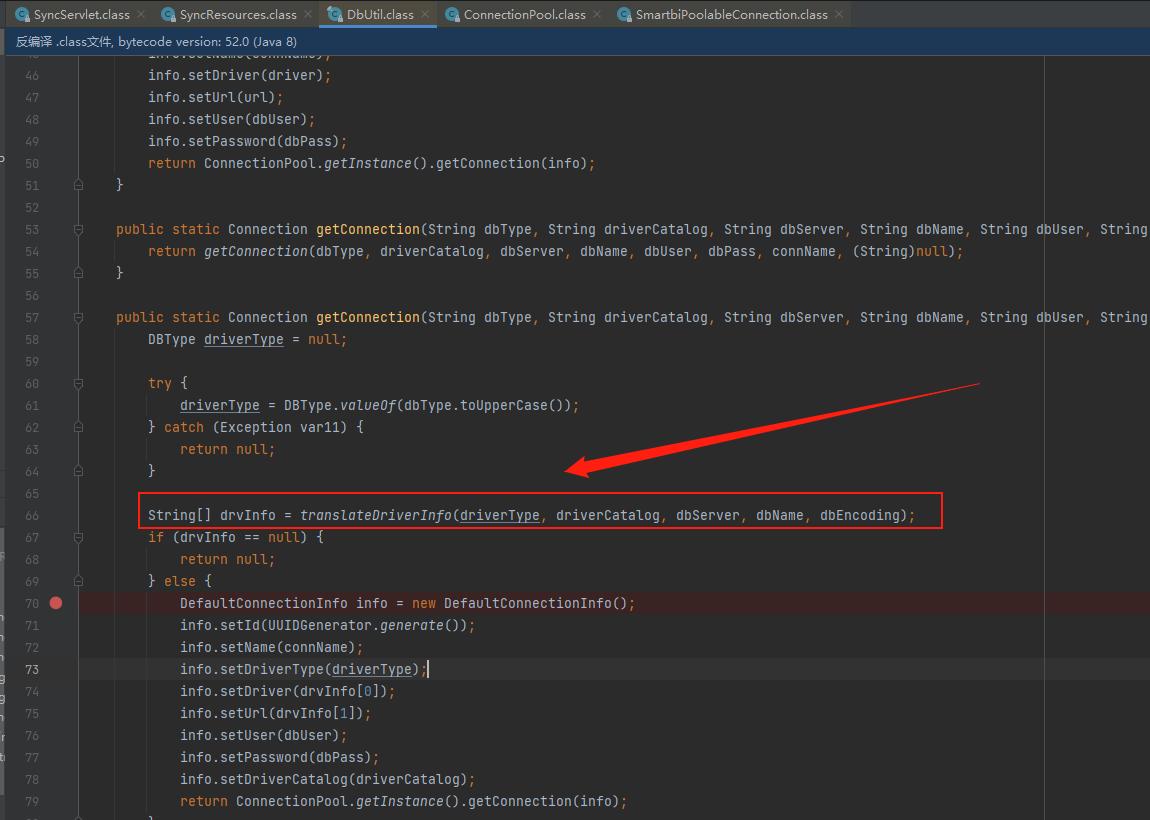Close the SmartbiPoolableConnection.class tab
The height and width of the screenshot is (820, 1150).
[838, 15]
